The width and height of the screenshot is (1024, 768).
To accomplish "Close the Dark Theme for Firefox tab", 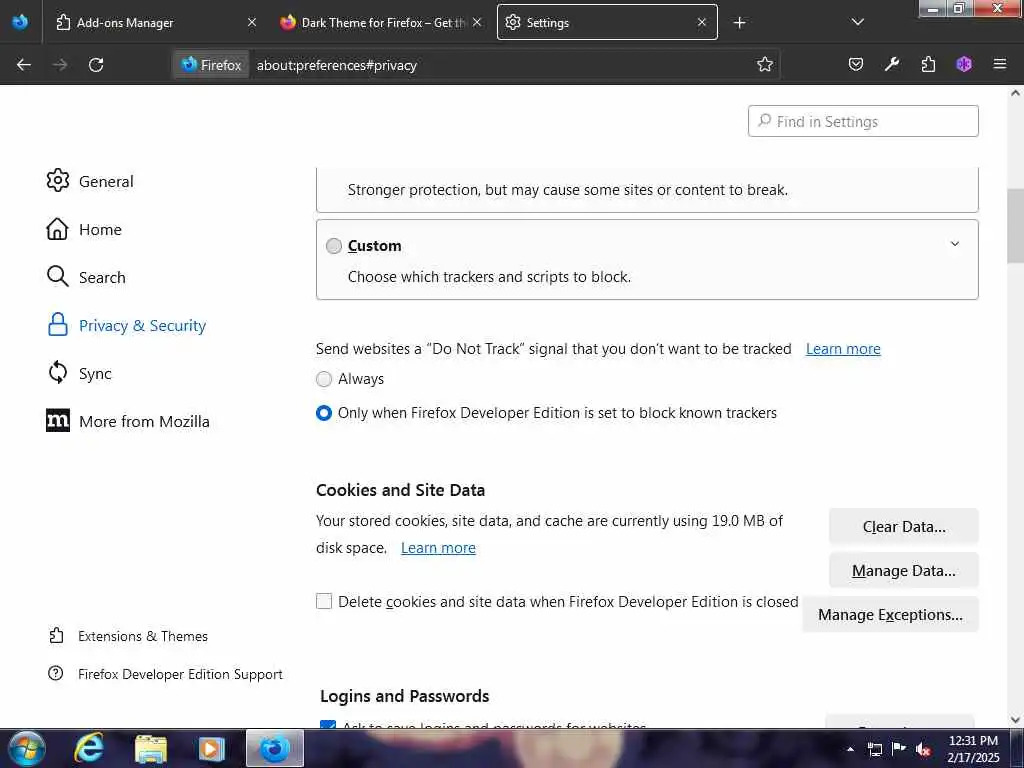I will (477, 22).
